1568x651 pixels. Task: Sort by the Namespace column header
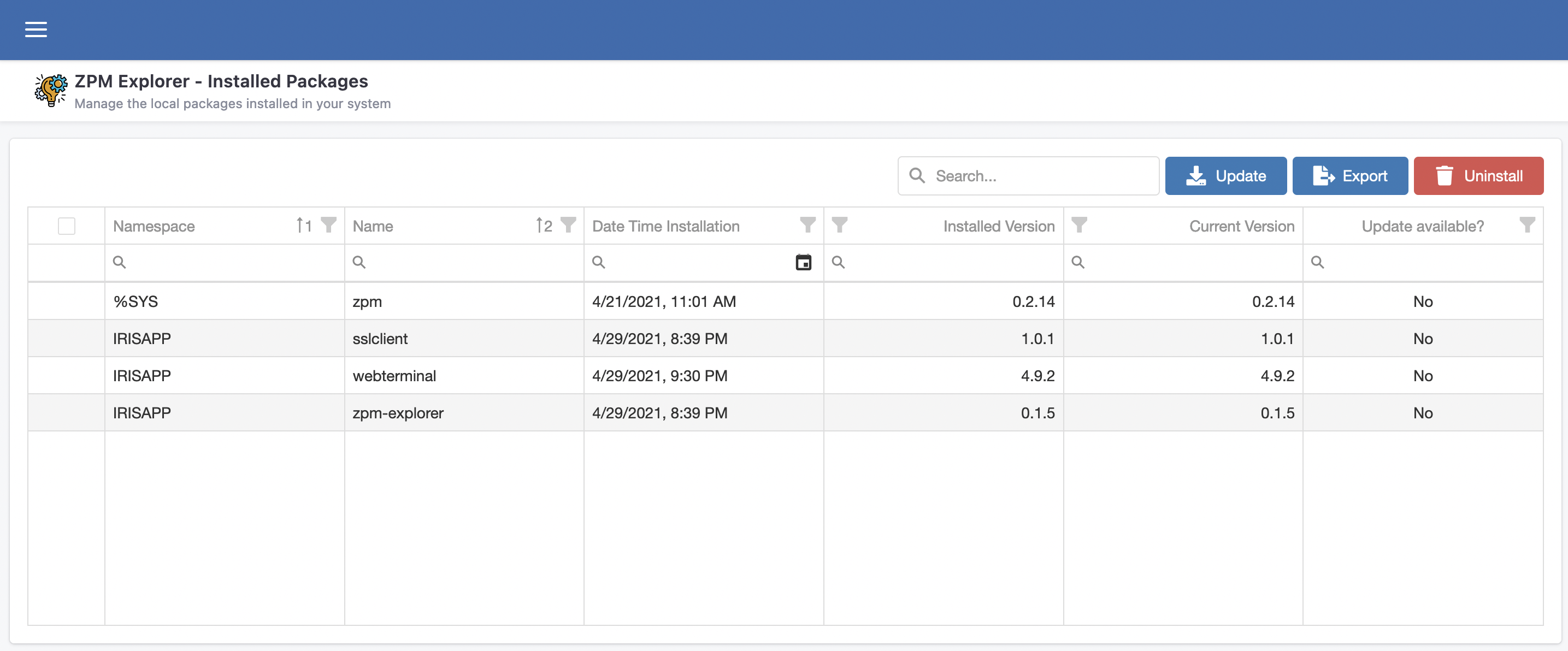click(154, 226)
